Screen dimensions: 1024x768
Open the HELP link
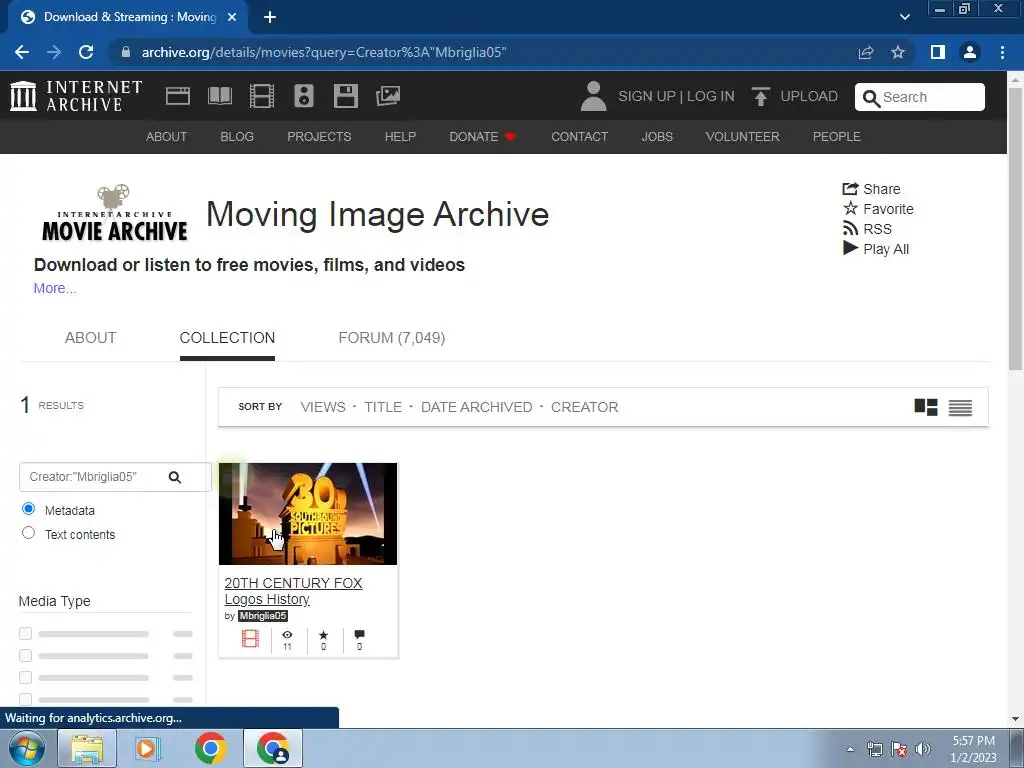(400, 136)
